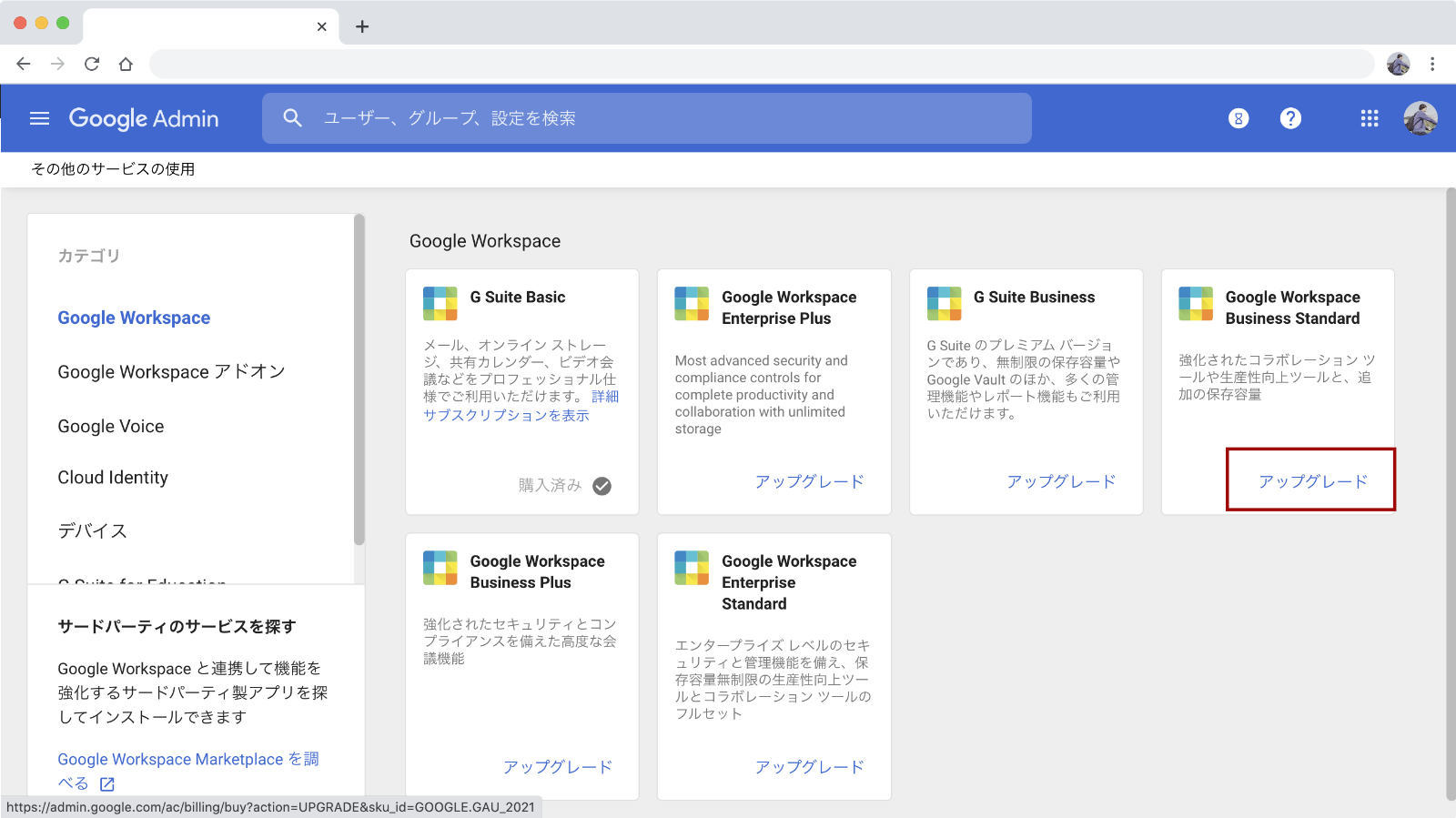Focus the Admin search field

click(x=647, y=118)
